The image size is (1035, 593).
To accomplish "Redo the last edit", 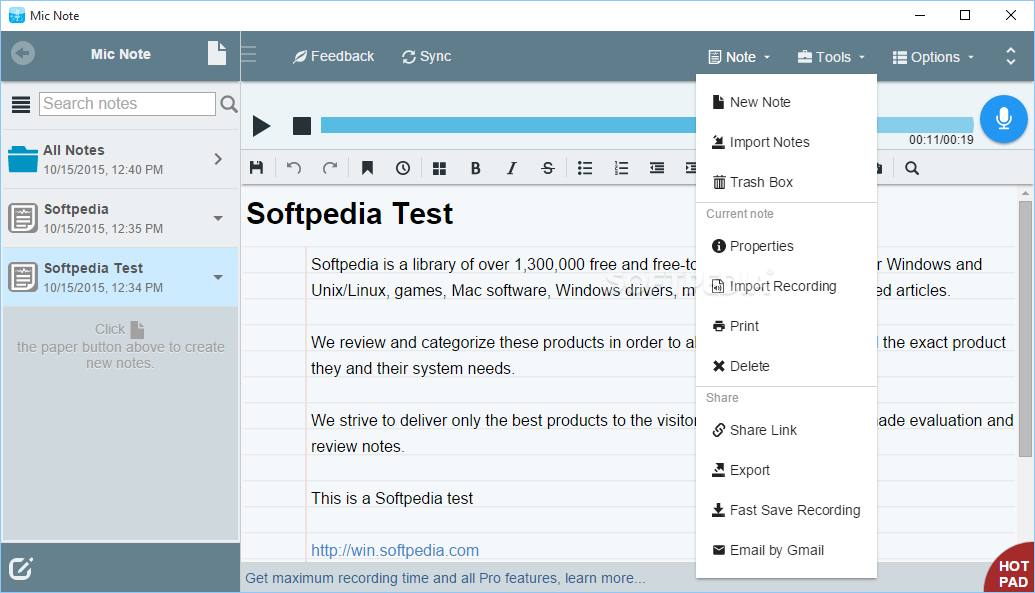I will 330,168.
